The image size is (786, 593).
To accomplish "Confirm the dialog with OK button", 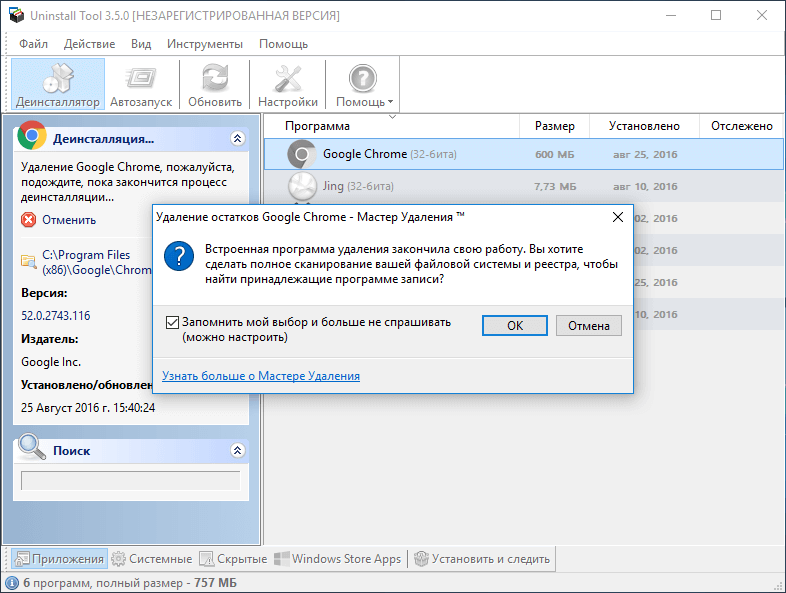I will (515, 326).
